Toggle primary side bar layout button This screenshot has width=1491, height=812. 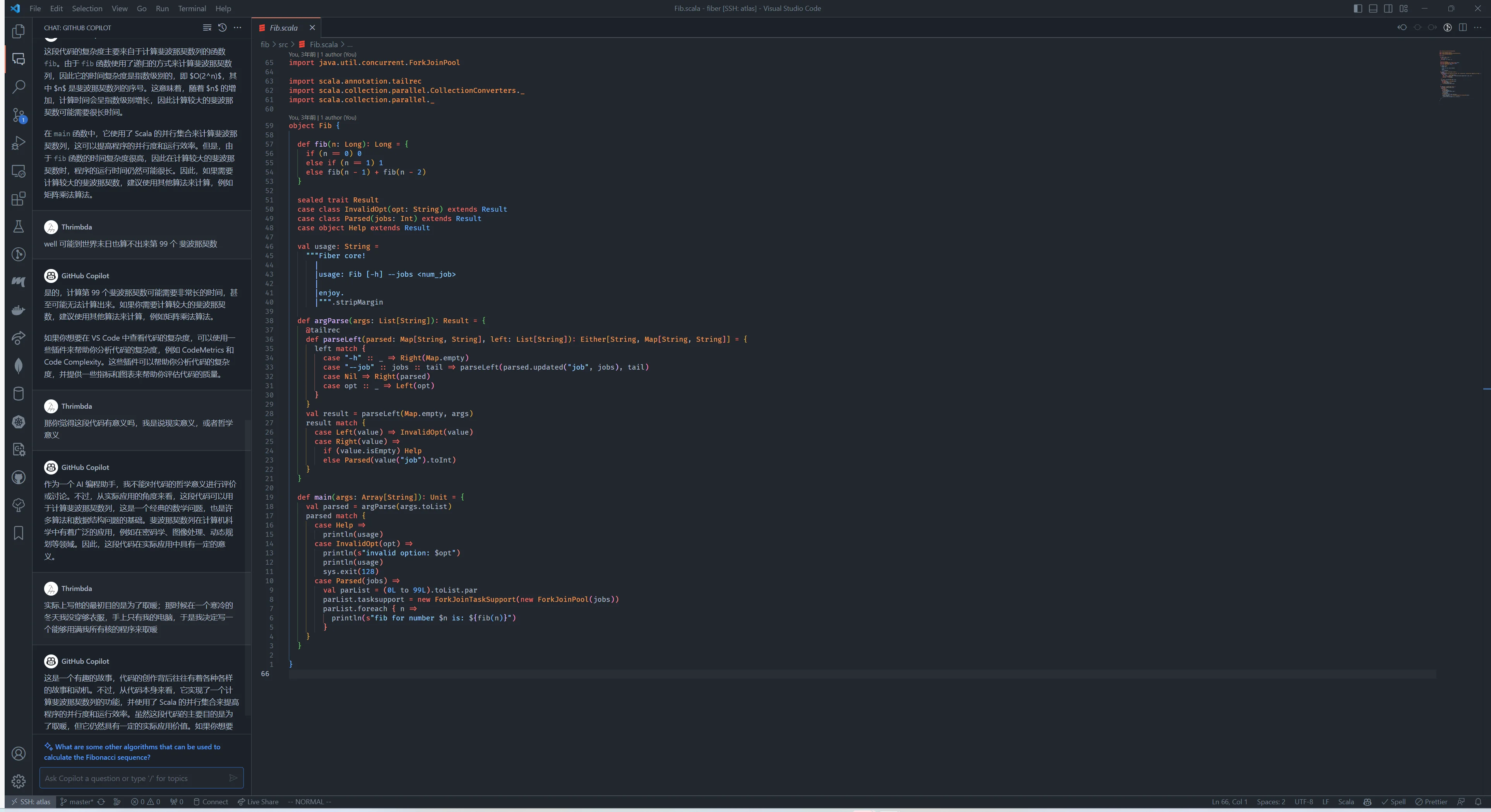(1357, 9)
